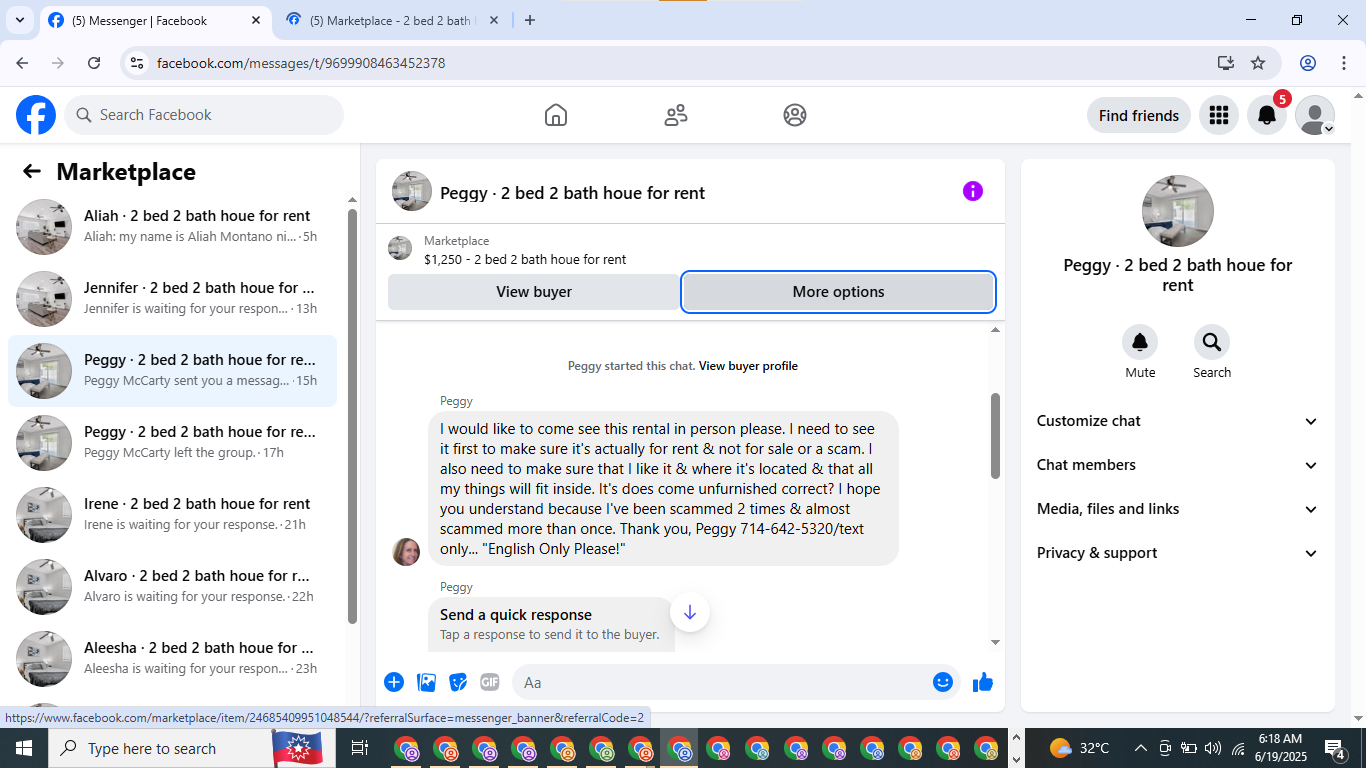Click the More options button
Viewport: 1366px width, 768px height.
(x=838, y=292)
